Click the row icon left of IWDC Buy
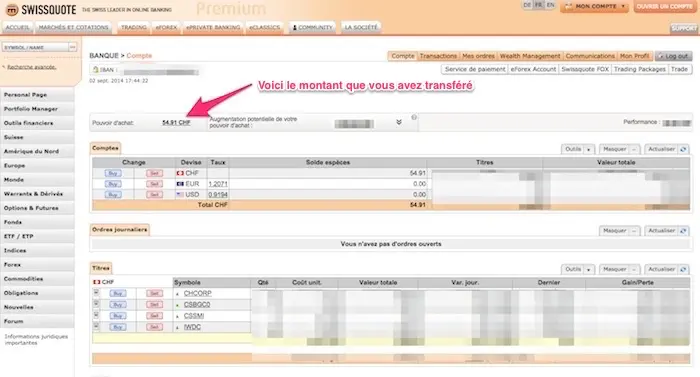700x377 pixels. [x=96, y=326]
